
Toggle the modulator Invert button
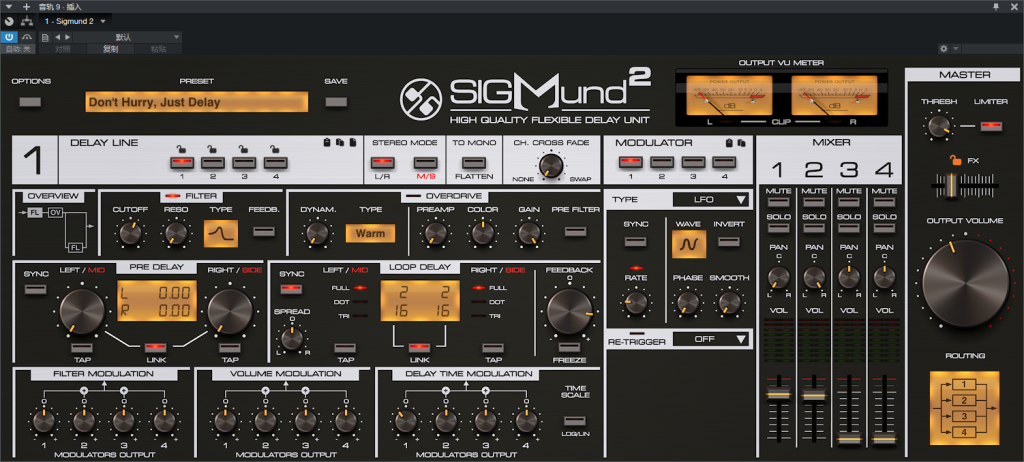[728, 242]
